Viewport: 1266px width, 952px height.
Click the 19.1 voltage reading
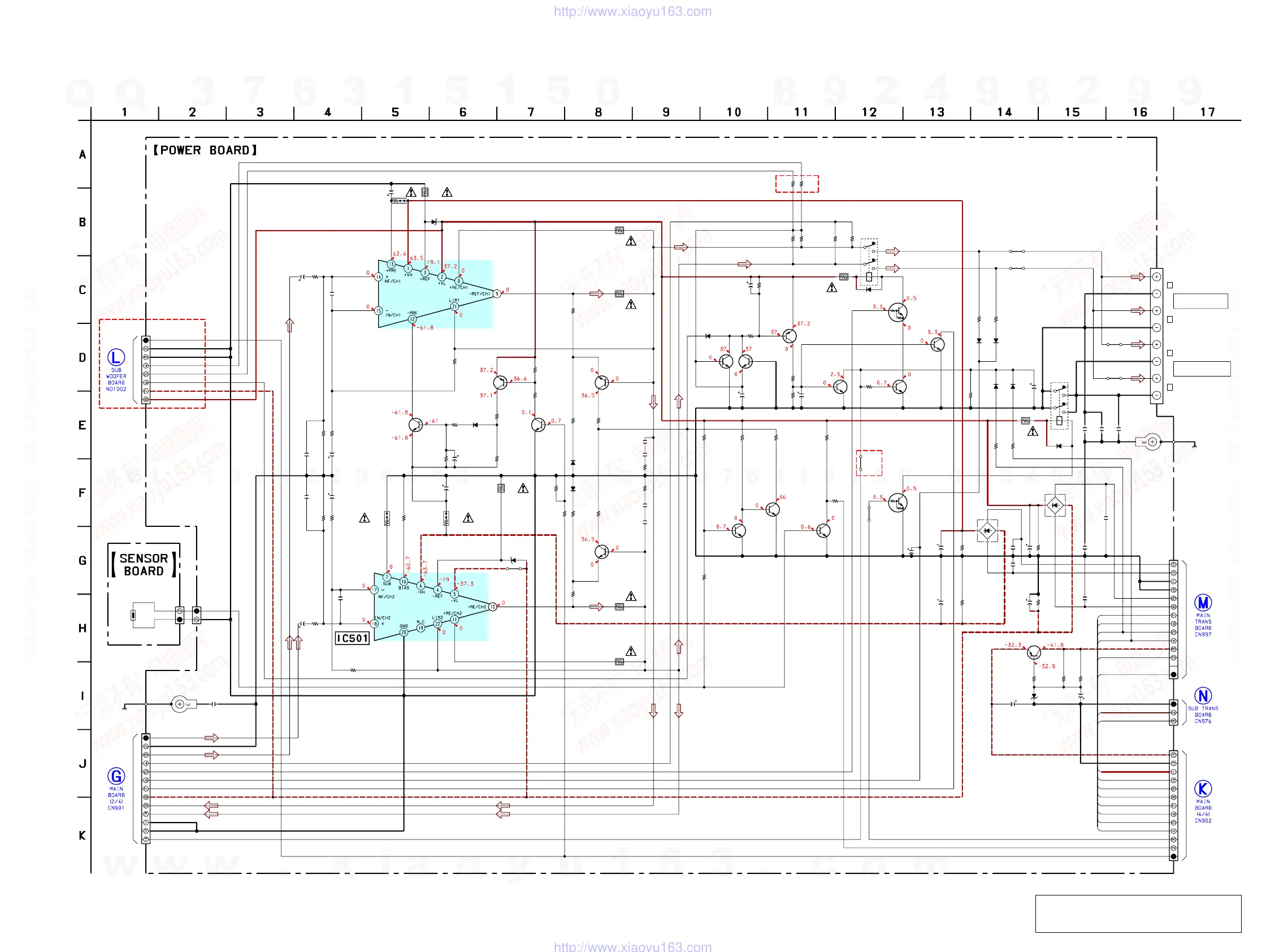click(433, 262)
